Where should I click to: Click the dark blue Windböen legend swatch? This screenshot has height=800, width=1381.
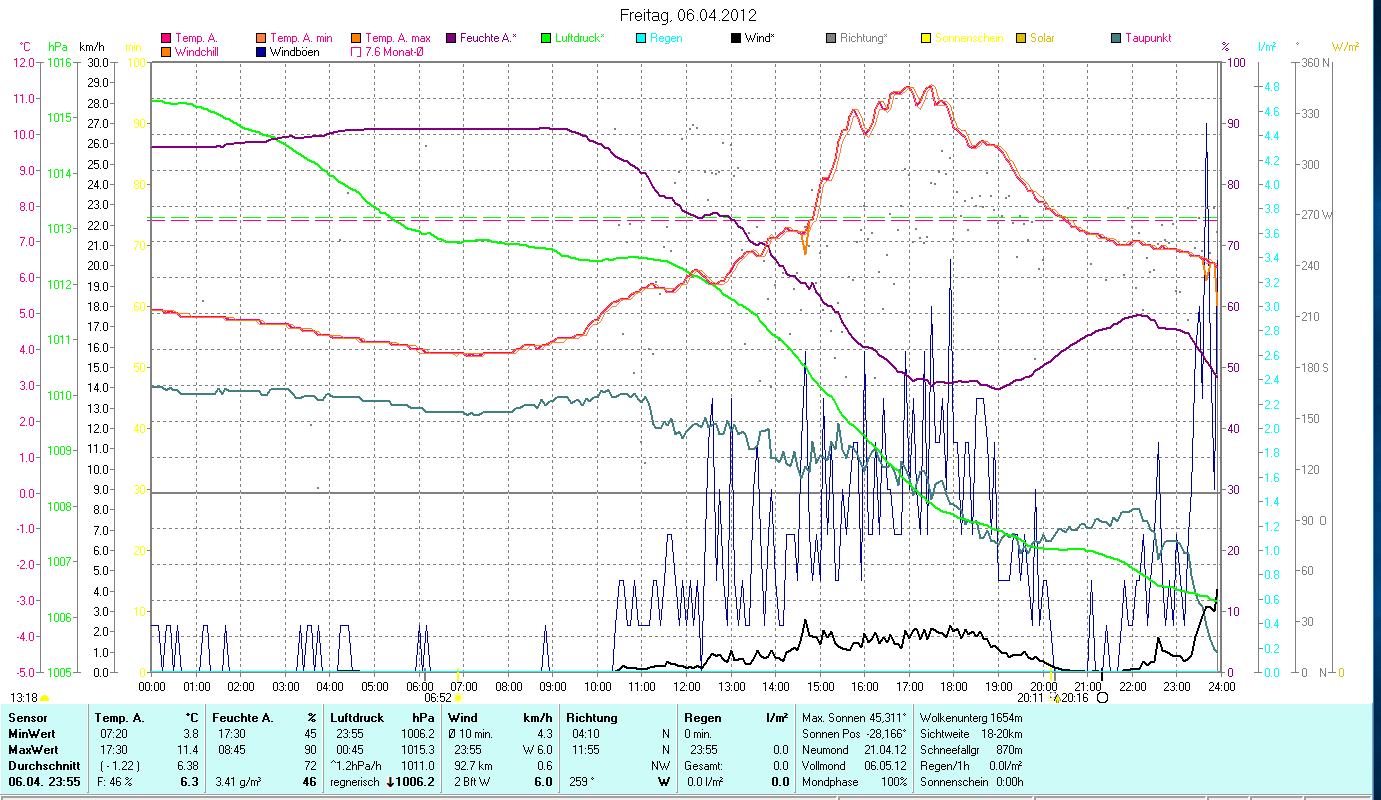pyautogui.click(x=262, y=51)
